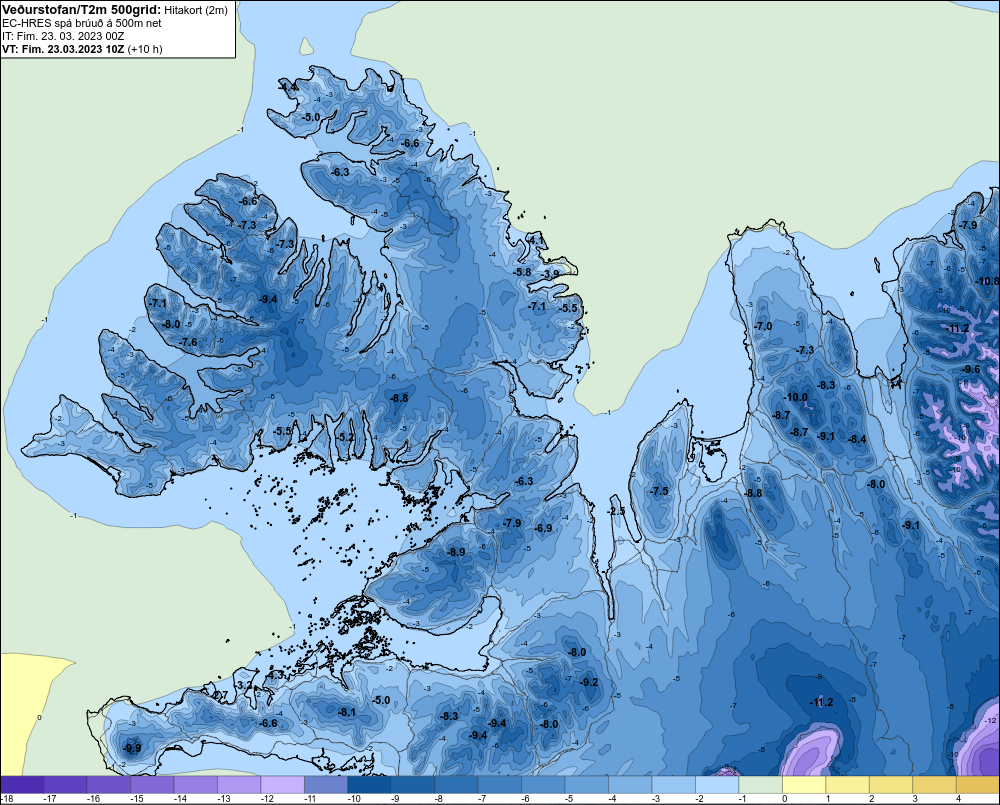
Task: Select the legend swatch between -17 and -16
Action: point(65,785)
